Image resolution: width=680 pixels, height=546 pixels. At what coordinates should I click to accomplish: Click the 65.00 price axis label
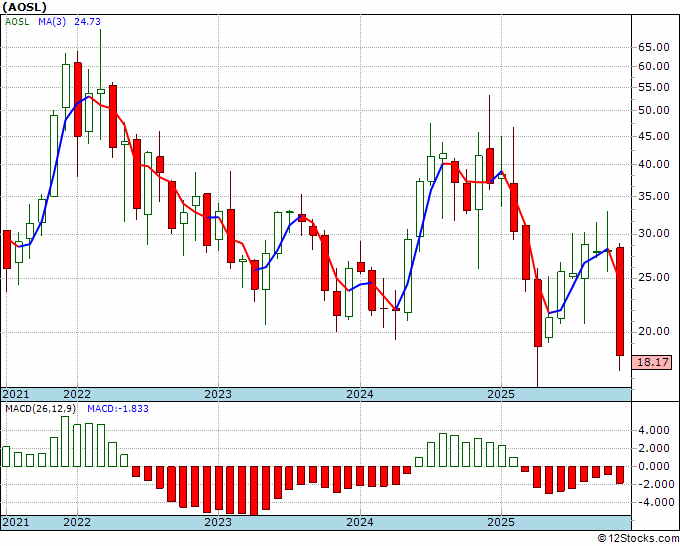pos(654,47)
